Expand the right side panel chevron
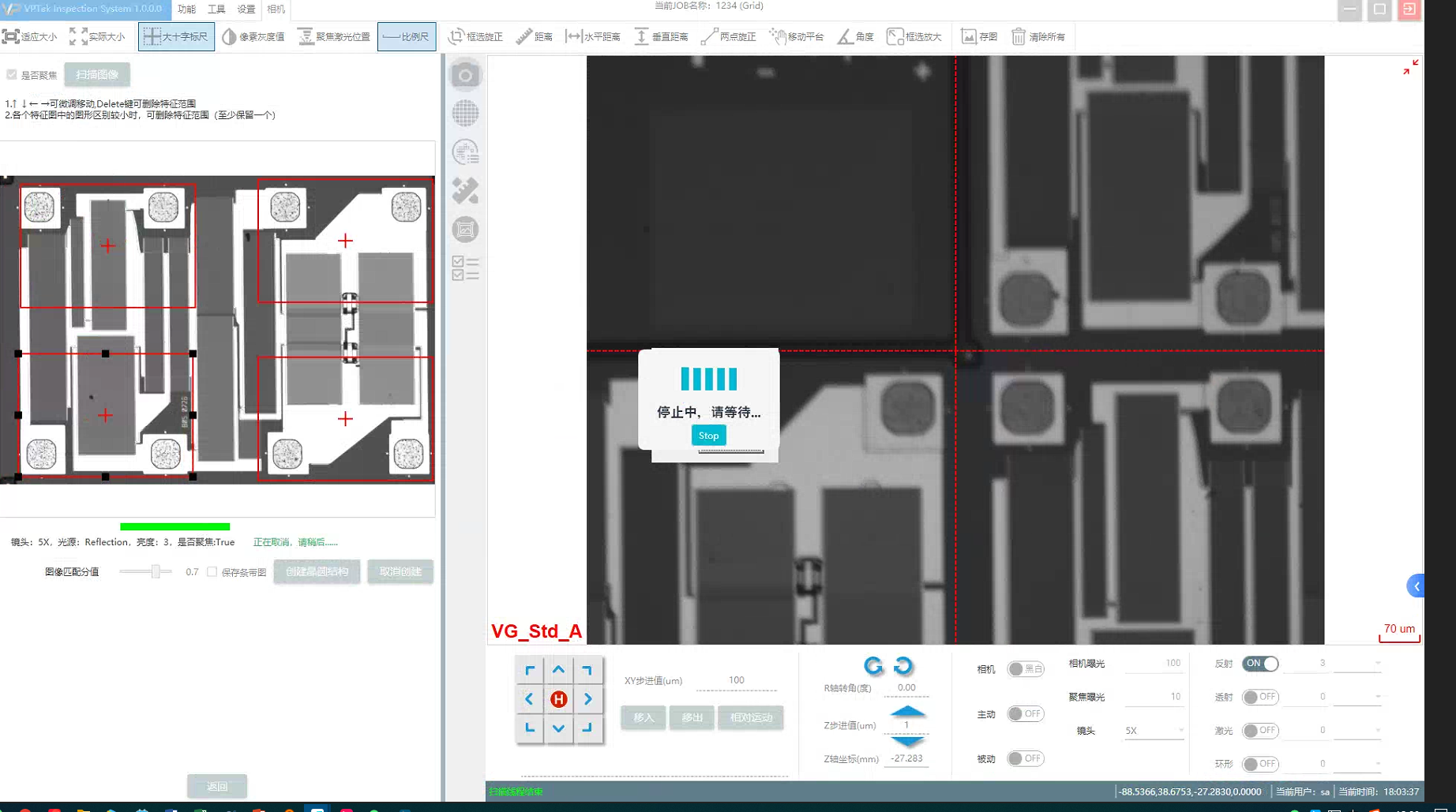 (1416, 586)
